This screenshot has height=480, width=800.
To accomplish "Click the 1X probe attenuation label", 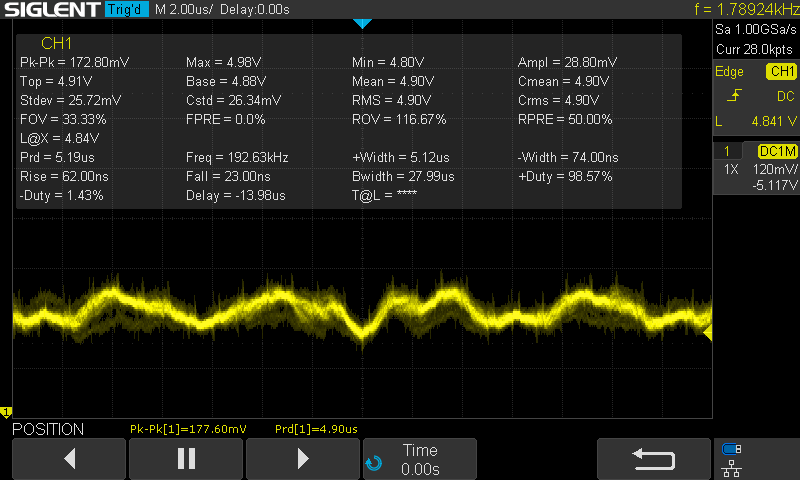I will click(731, 169).
